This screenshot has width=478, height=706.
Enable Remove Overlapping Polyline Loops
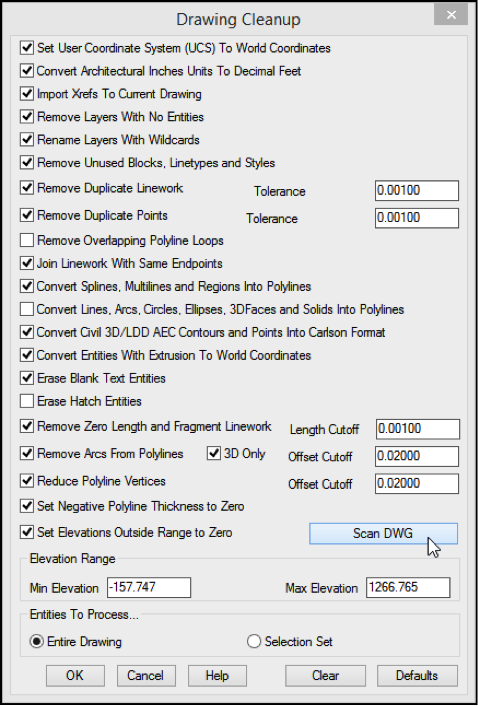point(27,240)
